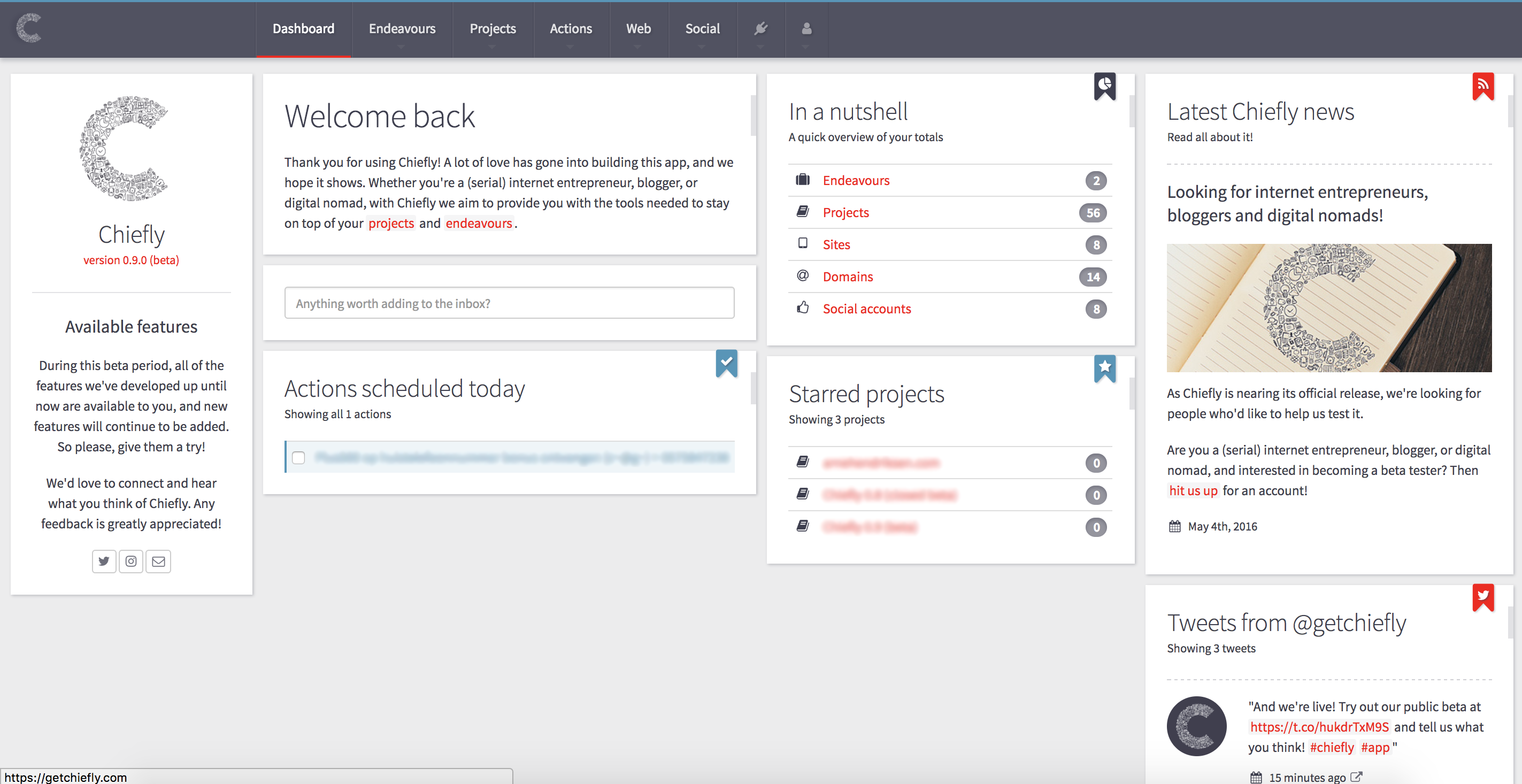Click the star ribbon on Starred projects
The image size is (1522, 784).
(1104, 368)
